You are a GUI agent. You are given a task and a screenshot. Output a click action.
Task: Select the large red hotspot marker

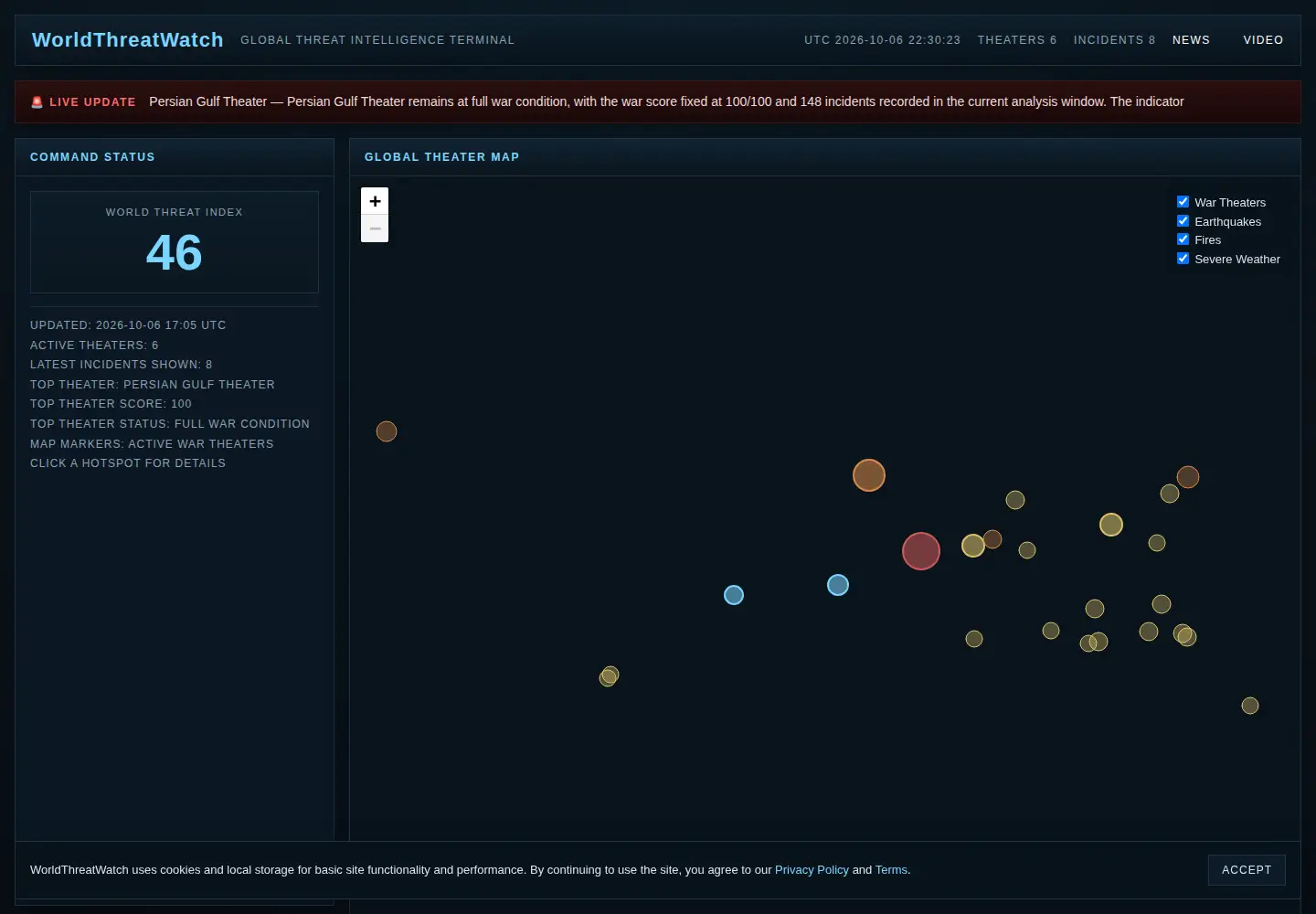tap(921, 551)
